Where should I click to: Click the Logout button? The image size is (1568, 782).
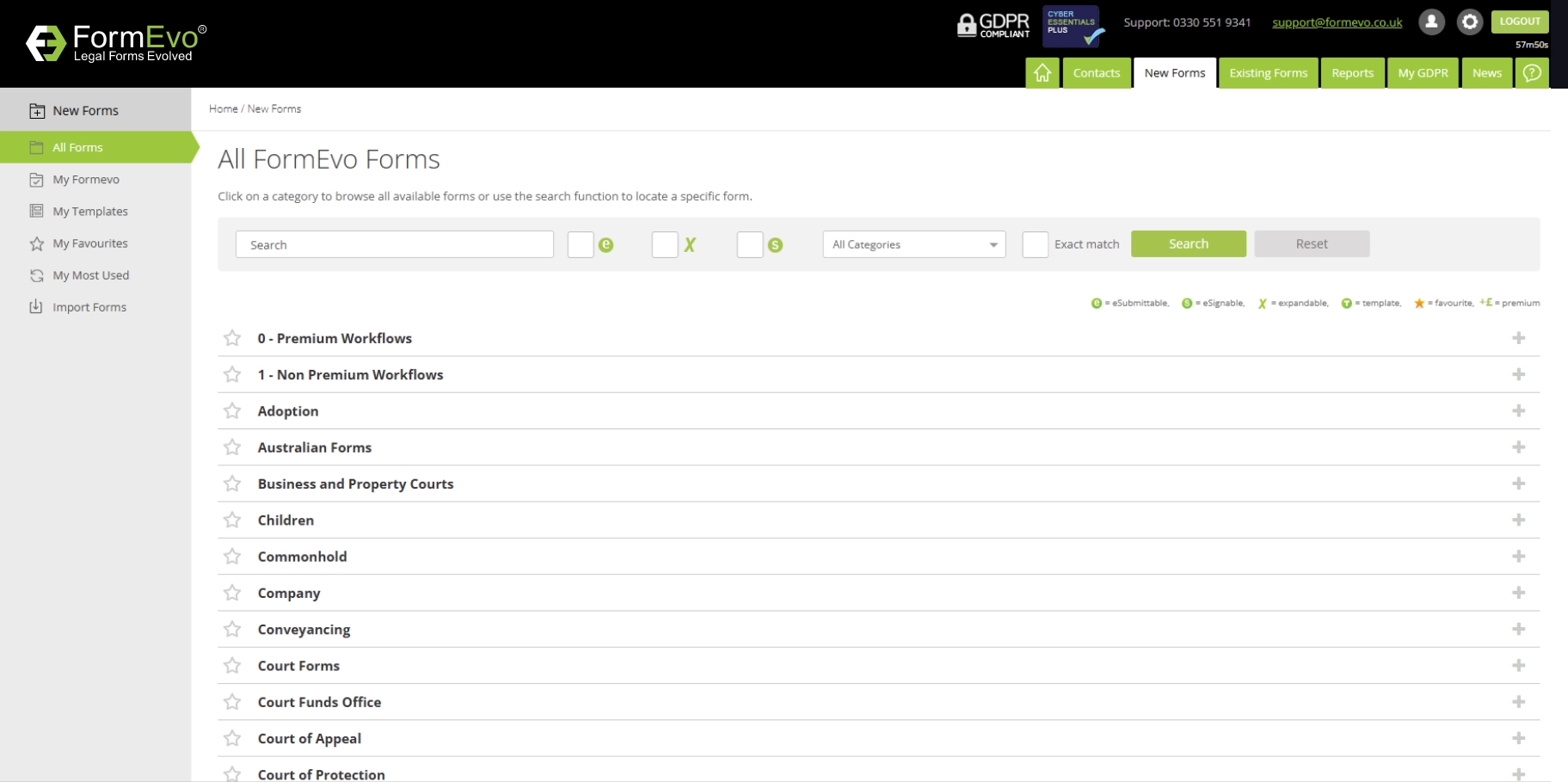point(1519,22)
